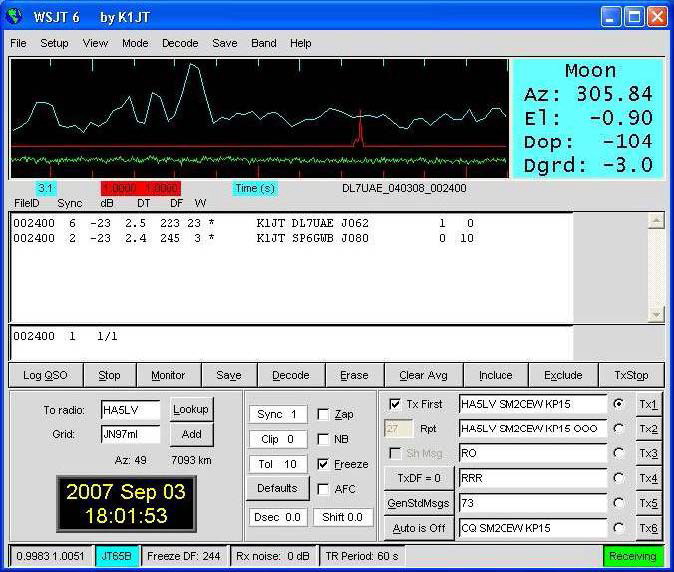674x572 pixels.
Task: Click the Tx2 button
Action: coord(648,429)
